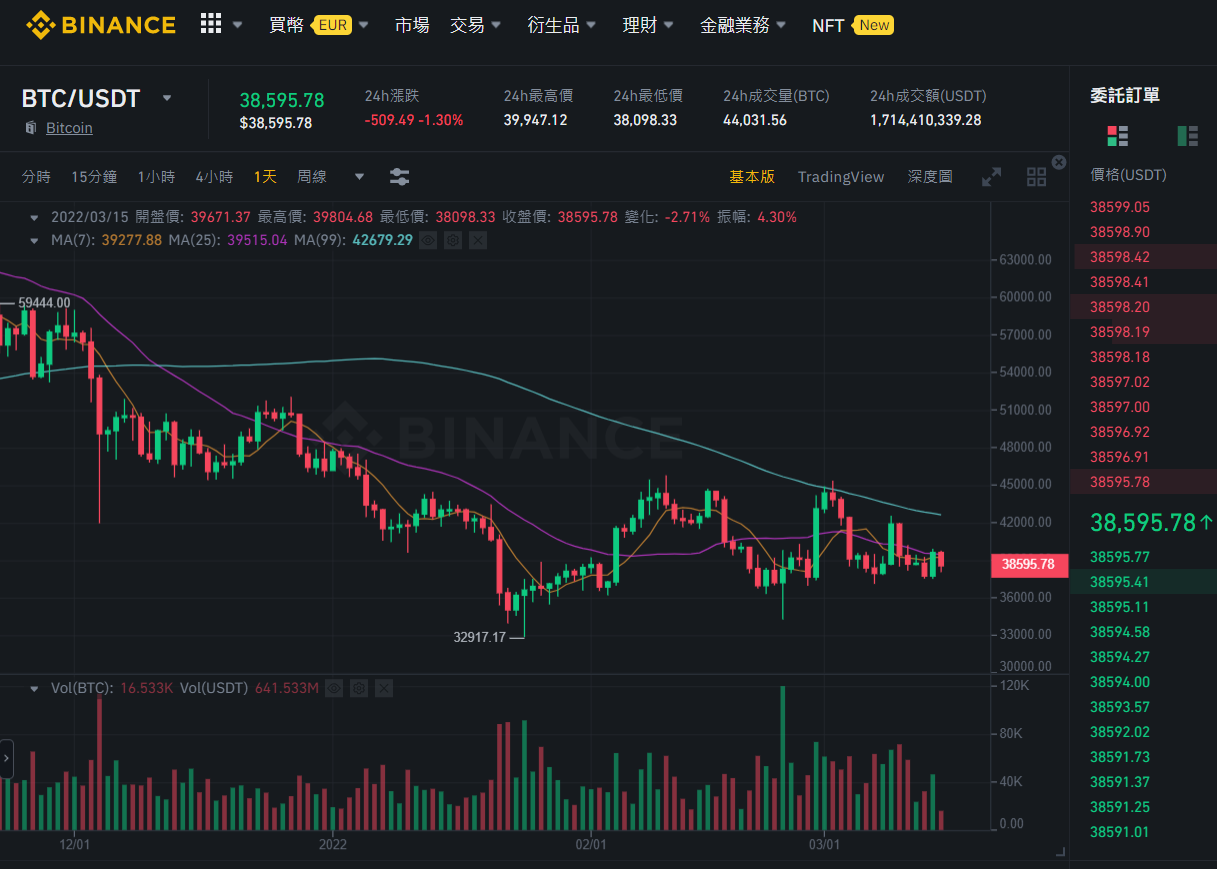Select the 4小時 interval tab

(x=214, y=177)
